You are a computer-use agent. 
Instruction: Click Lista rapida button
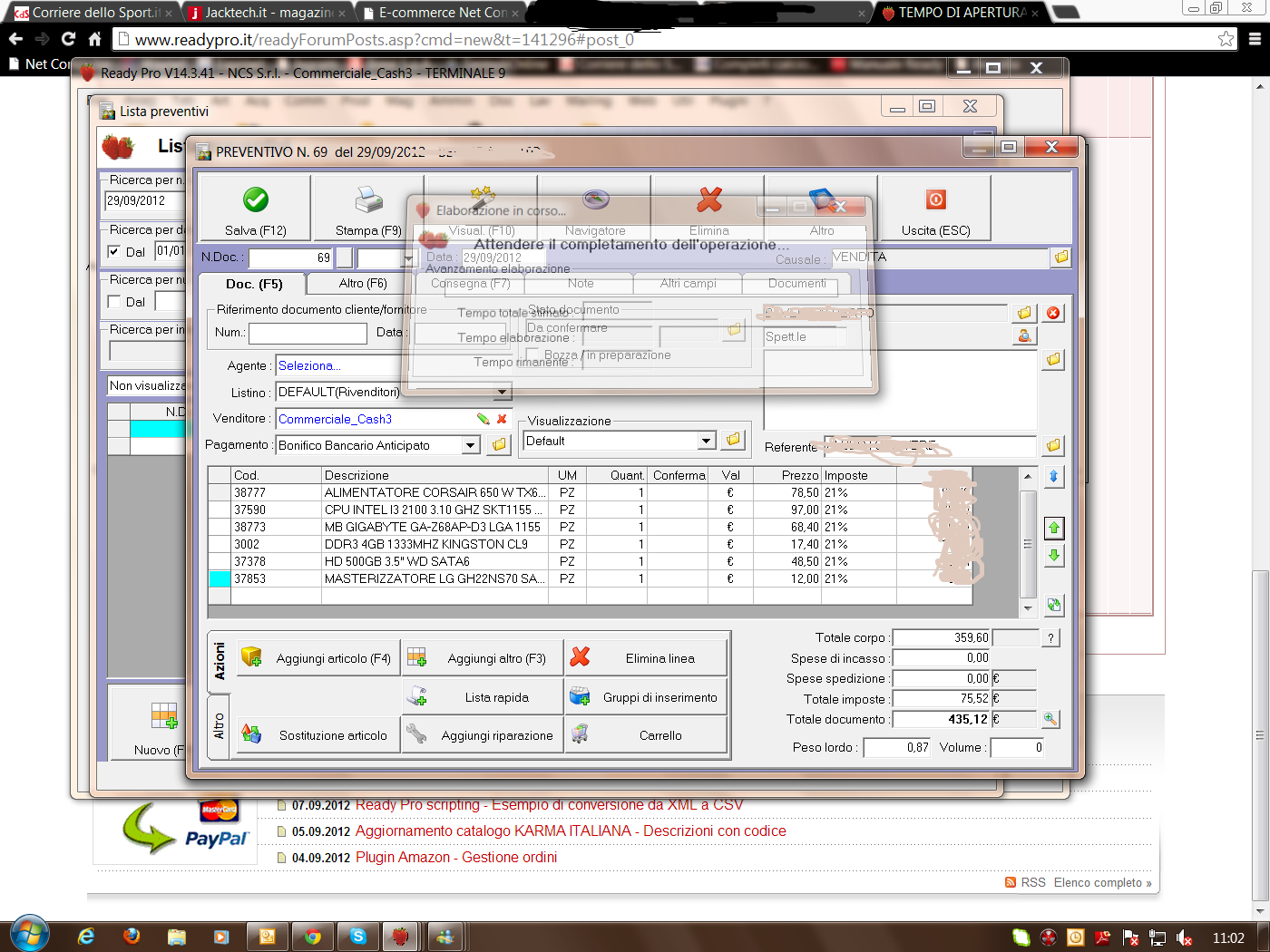point(482,697)
